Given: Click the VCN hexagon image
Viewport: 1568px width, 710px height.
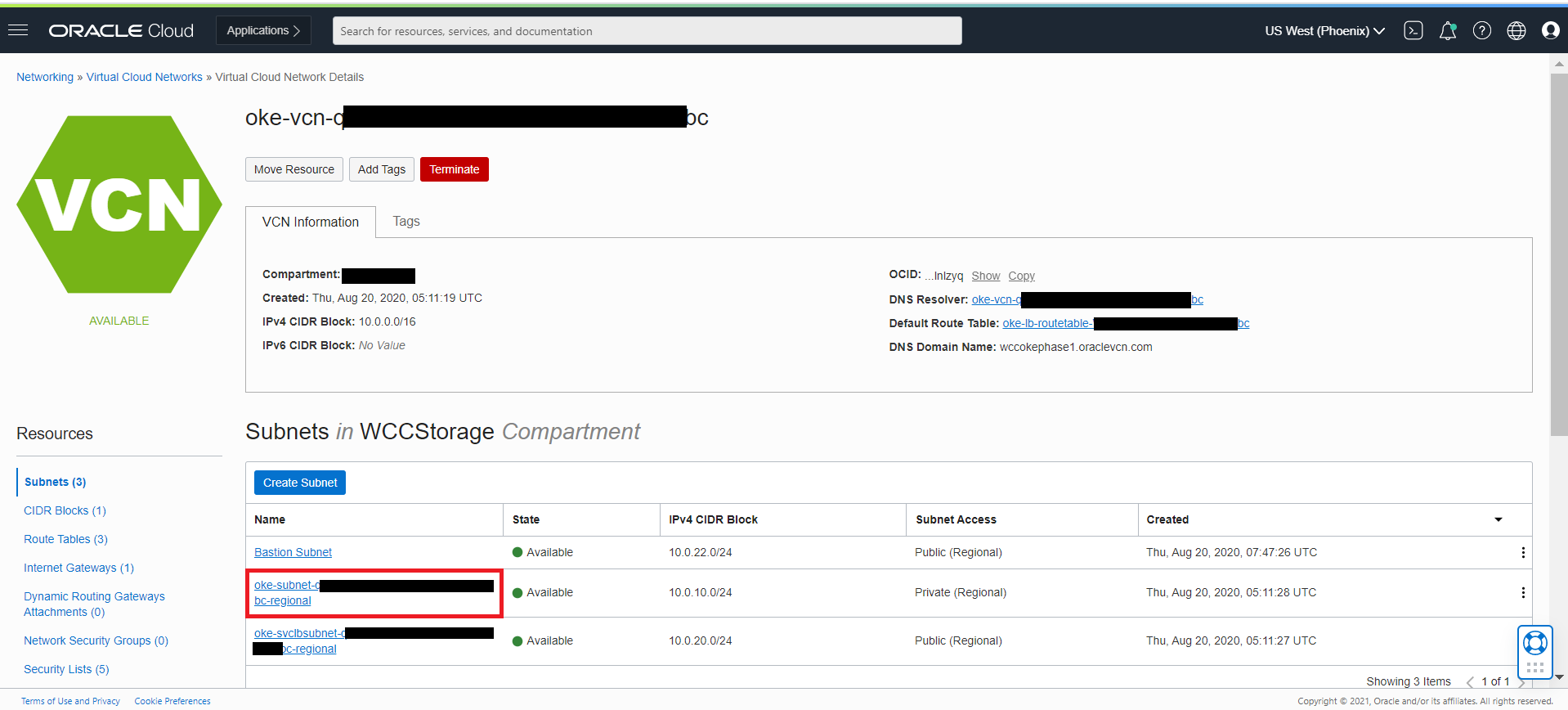Looking at the screenshot, I should point(119,204).
